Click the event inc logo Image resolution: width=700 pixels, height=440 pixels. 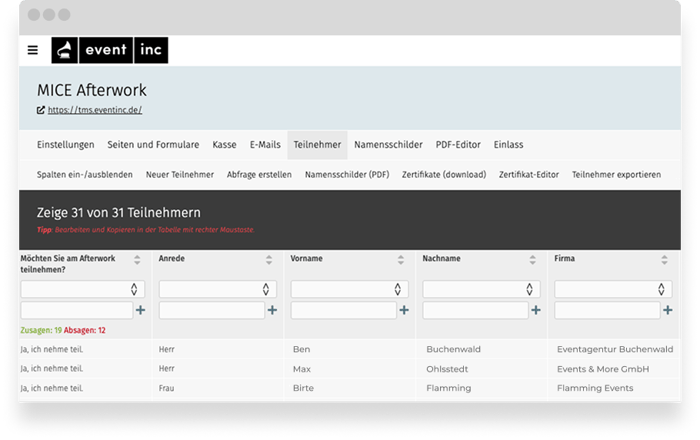pyautogui.click(x=110, y=50)
